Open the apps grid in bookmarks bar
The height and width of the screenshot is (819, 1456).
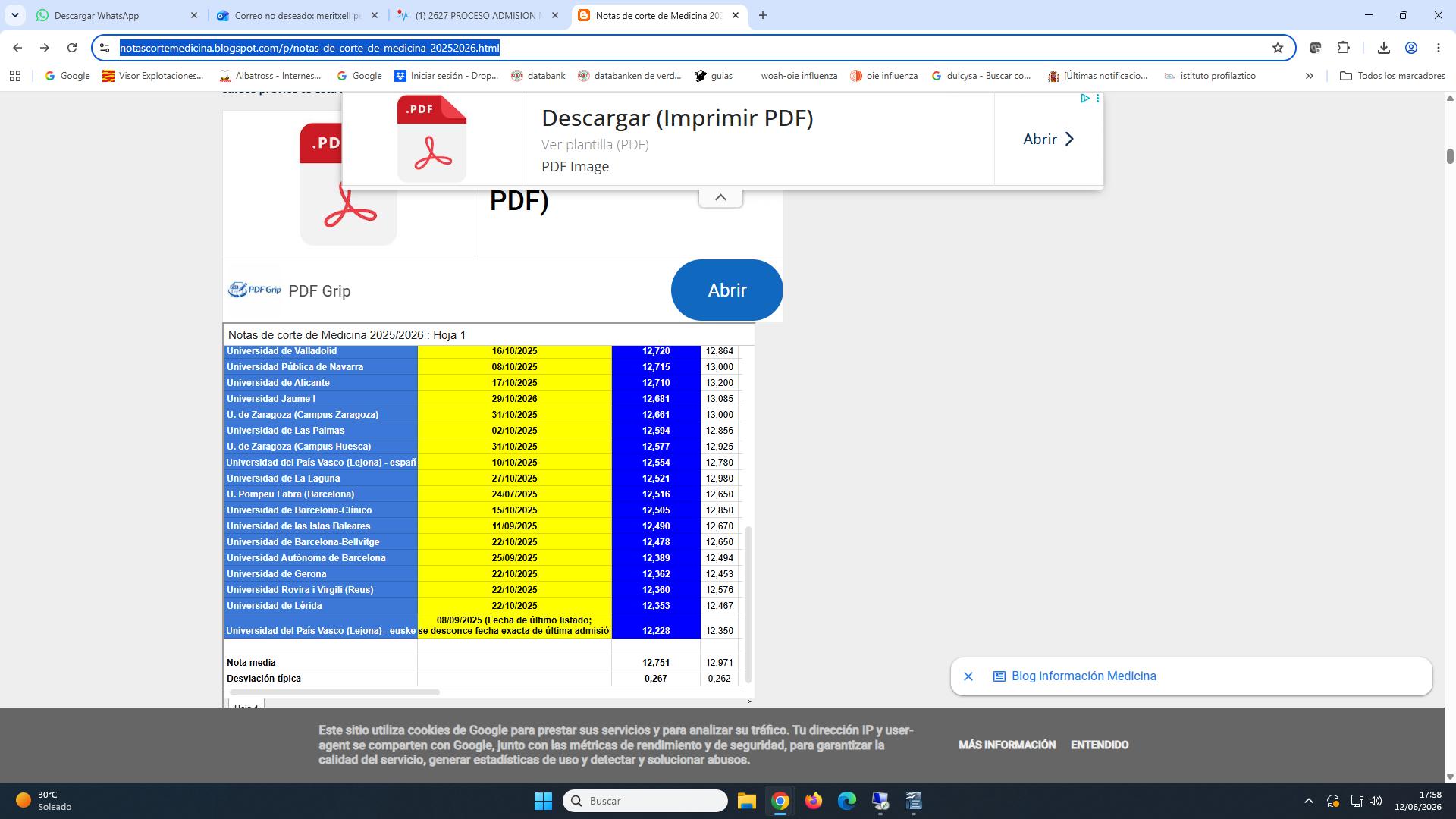(15, 76)
